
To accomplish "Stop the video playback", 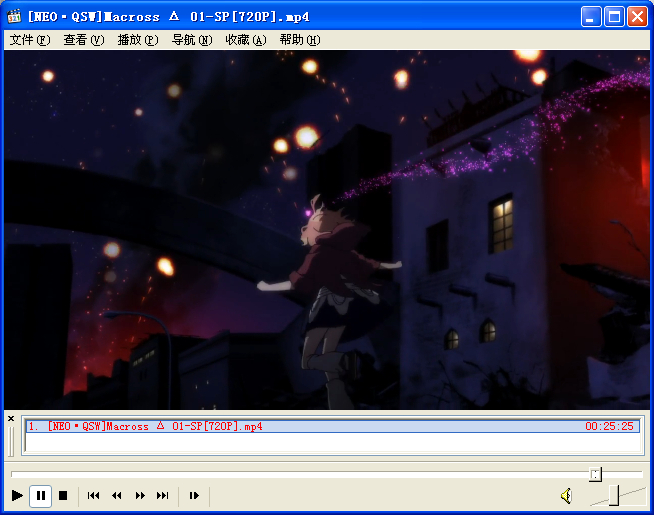I will [x=63, y=495].
